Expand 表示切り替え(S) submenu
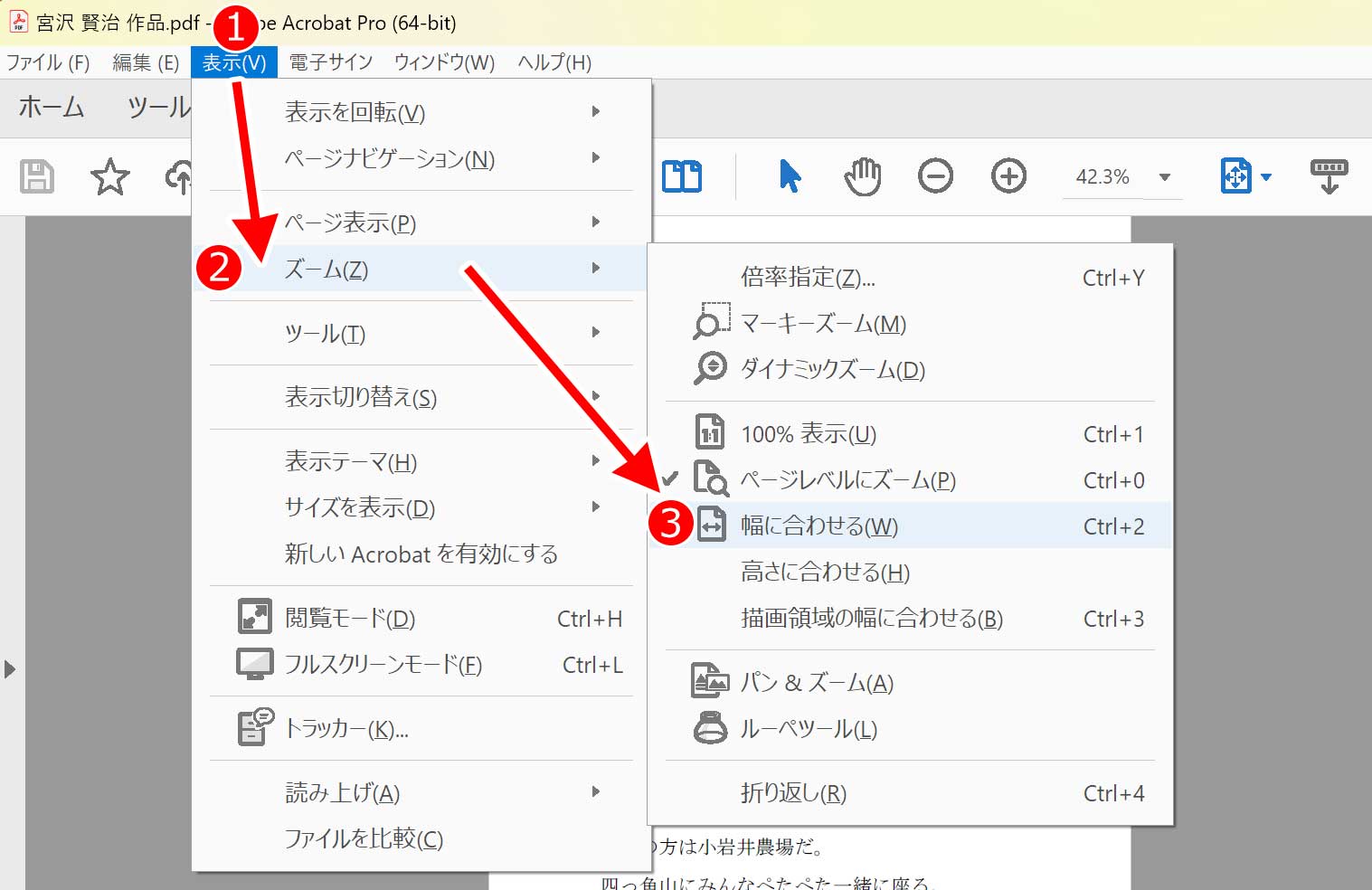Viewport: 1372px width, 890px height. (x=421, y=397)
